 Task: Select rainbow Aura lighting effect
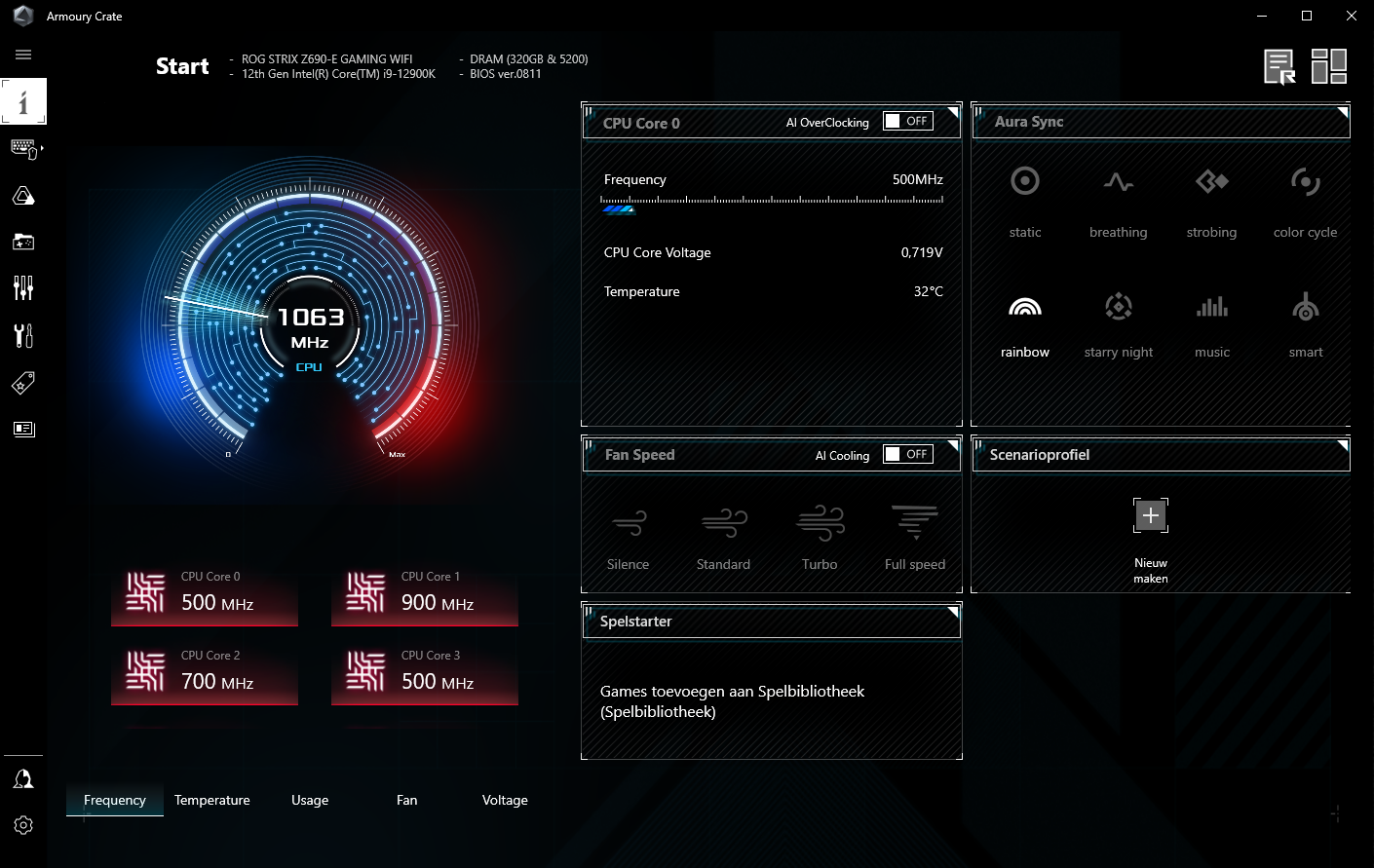click(x=1025, y=324)
